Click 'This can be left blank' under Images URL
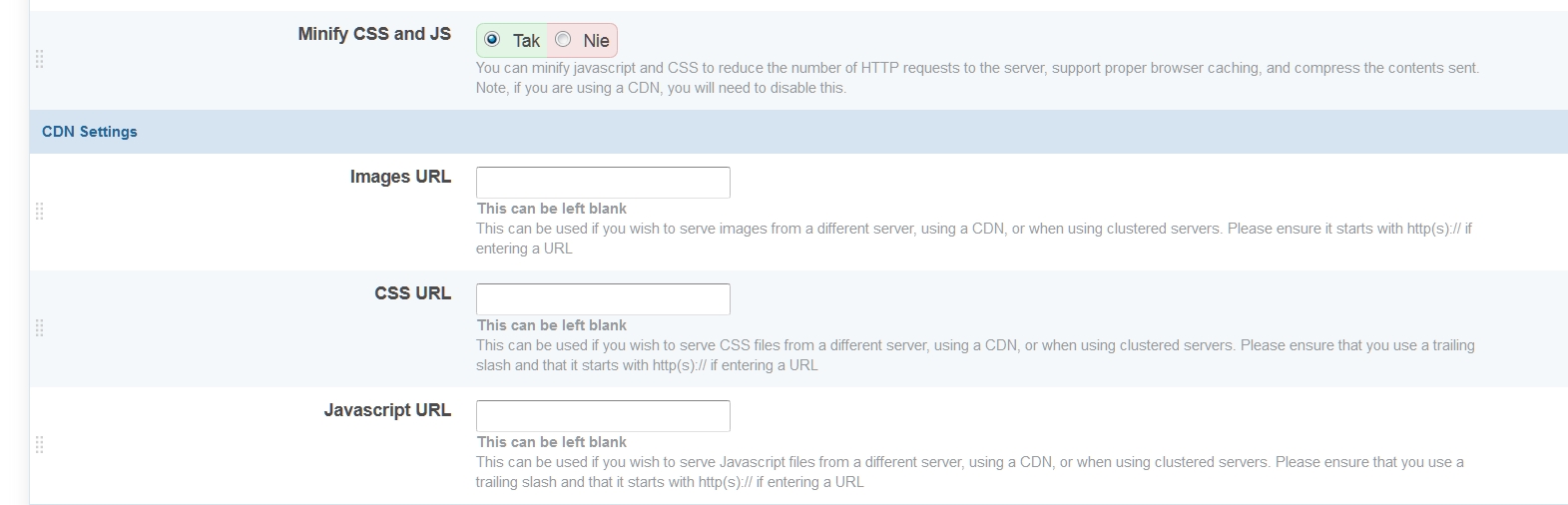 coord(552,209)
